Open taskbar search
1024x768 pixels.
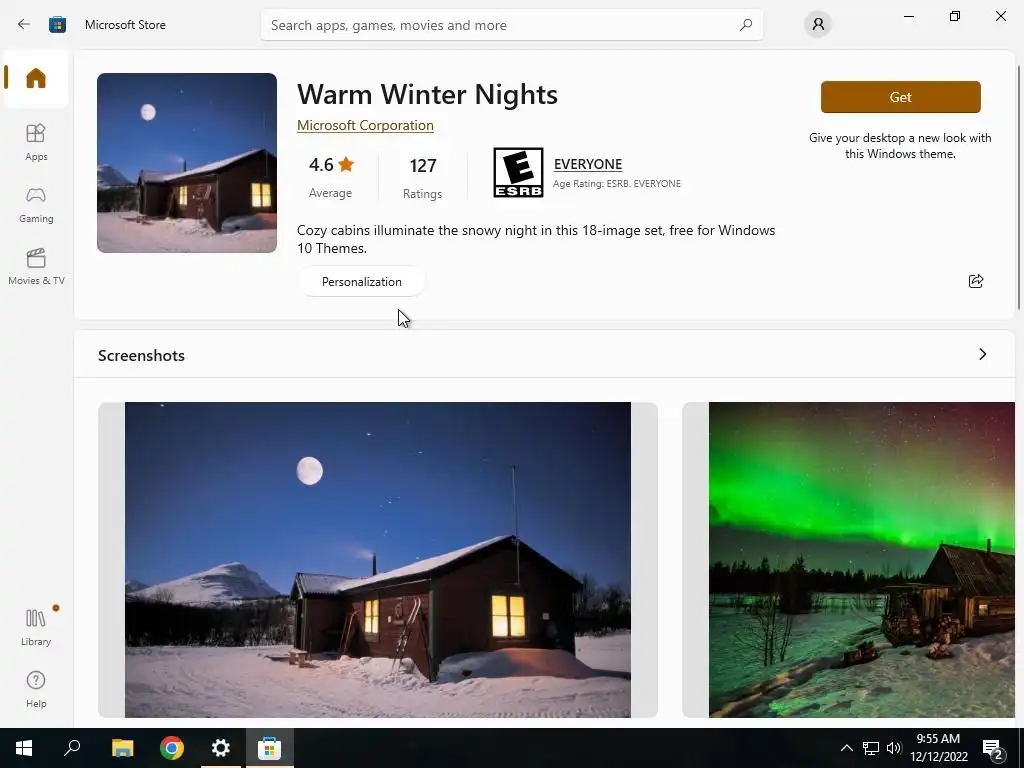[x=72, y=748]
